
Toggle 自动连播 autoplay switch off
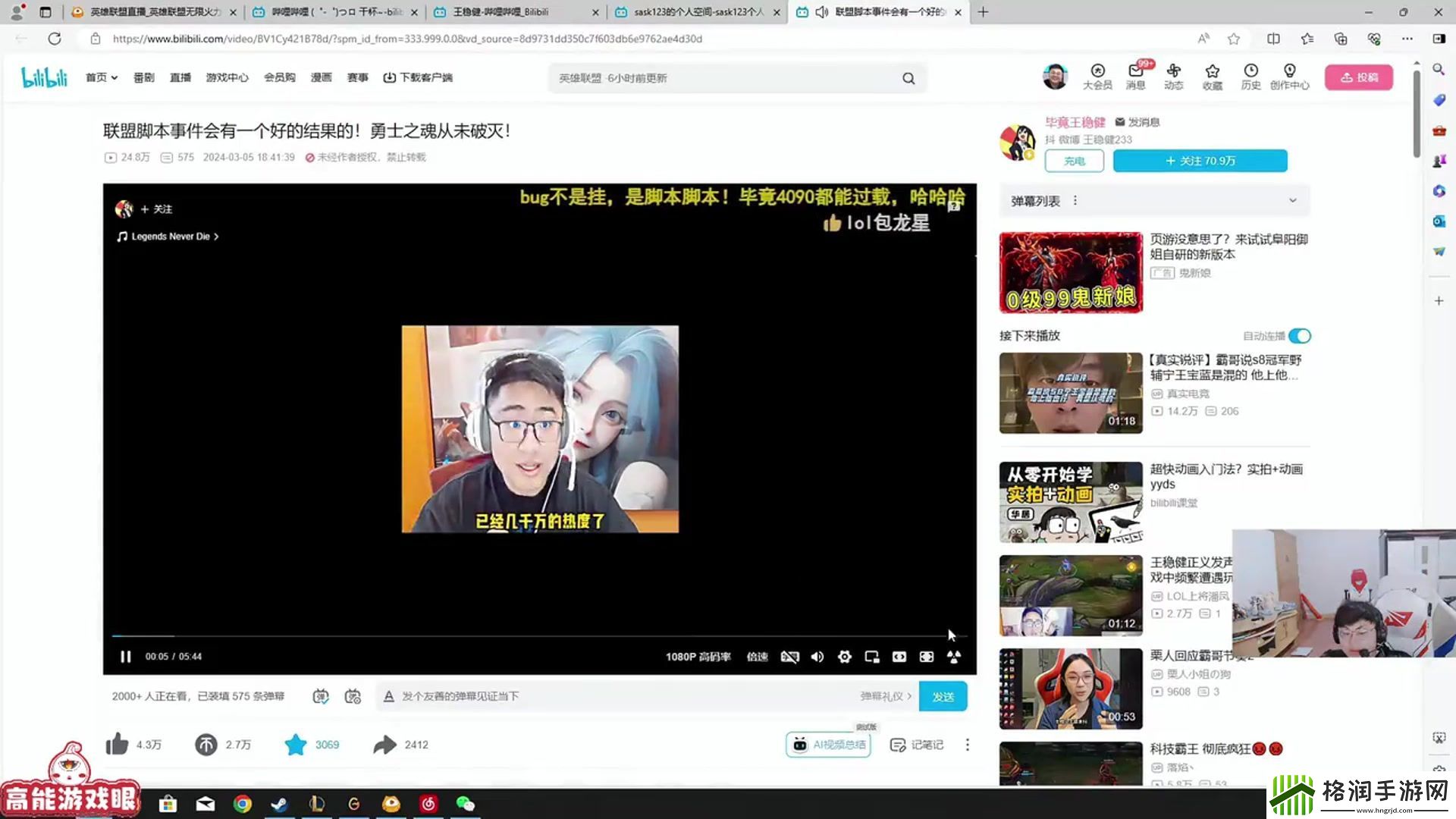1298,336
